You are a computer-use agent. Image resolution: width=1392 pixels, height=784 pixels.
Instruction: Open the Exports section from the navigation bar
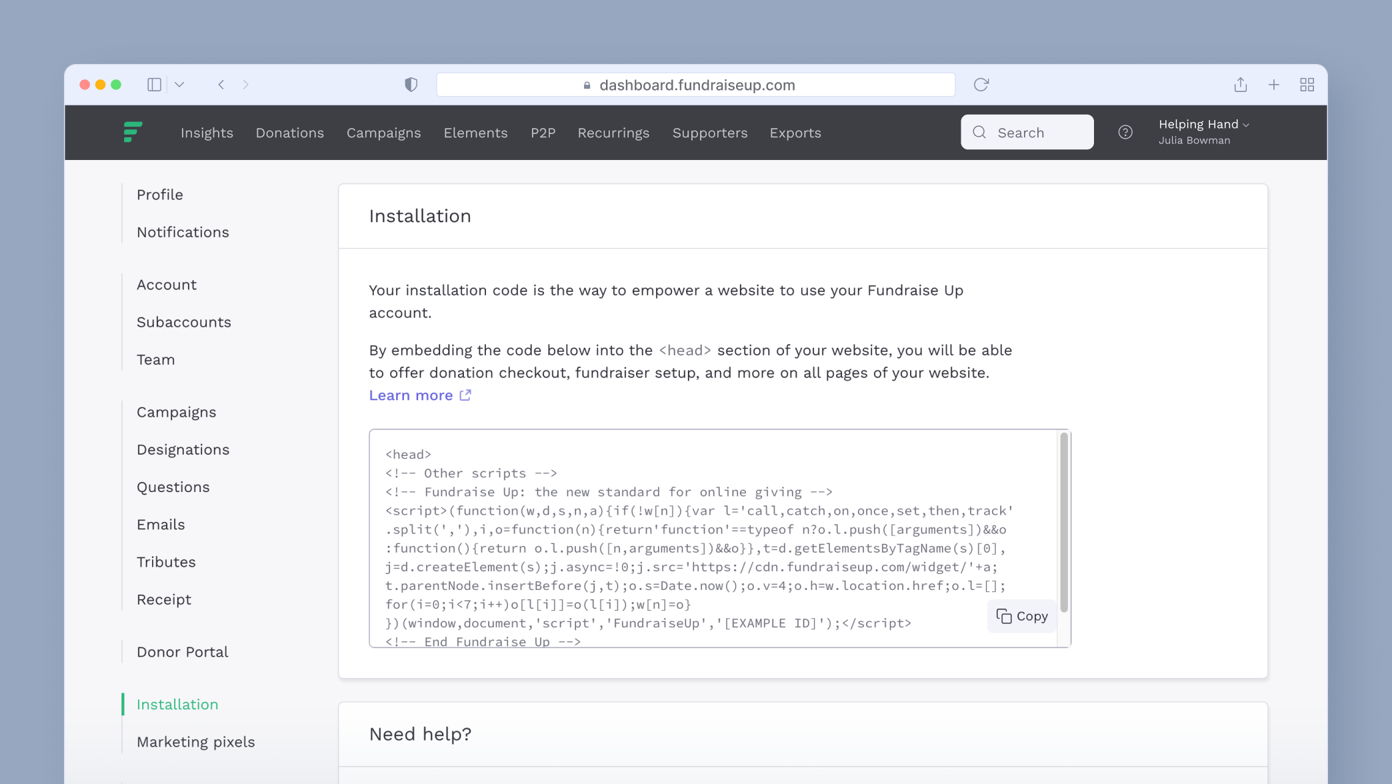[x=795, y=132]
